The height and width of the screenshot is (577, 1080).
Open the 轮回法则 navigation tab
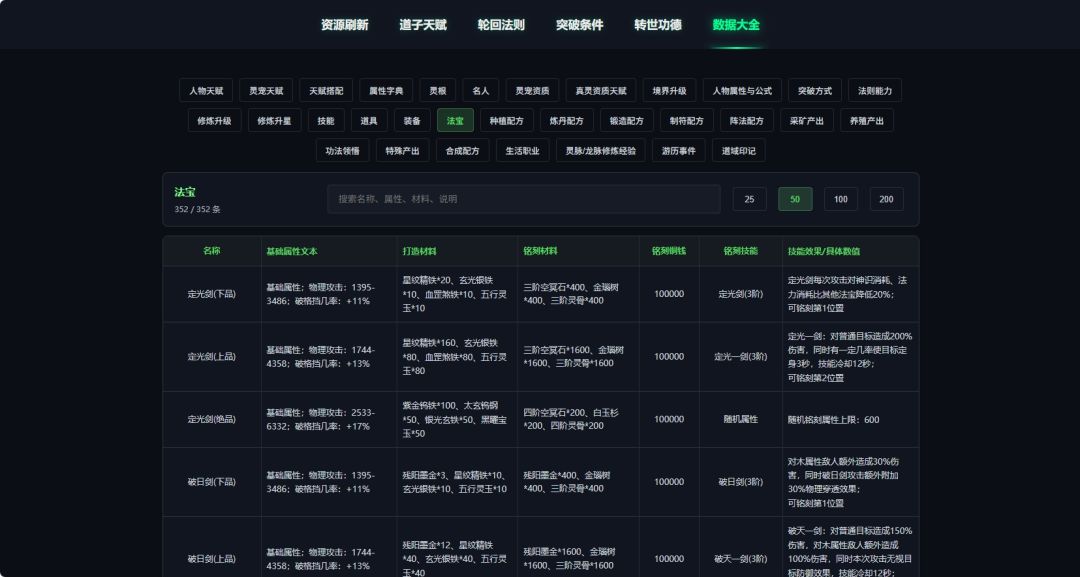[x=501, y=25]
